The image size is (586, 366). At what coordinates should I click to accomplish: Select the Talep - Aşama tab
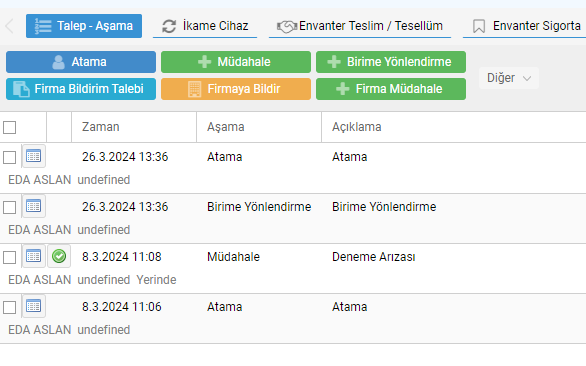(x=84, y=26)
